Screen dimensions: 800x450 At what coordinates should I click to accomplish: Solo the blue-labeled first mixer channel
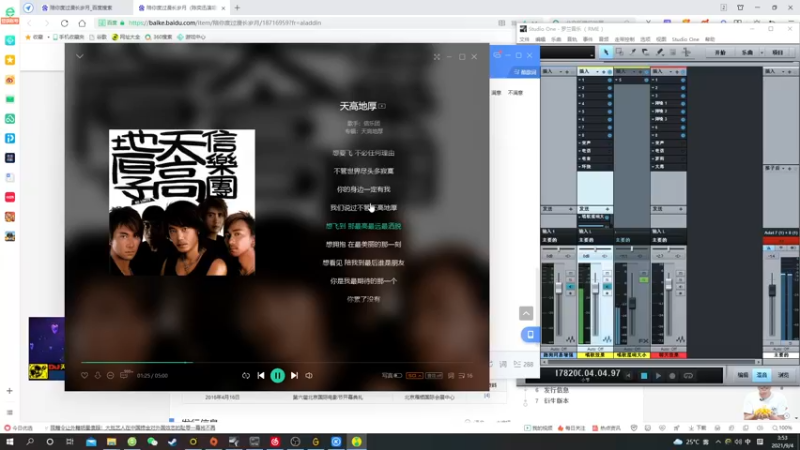570,280
